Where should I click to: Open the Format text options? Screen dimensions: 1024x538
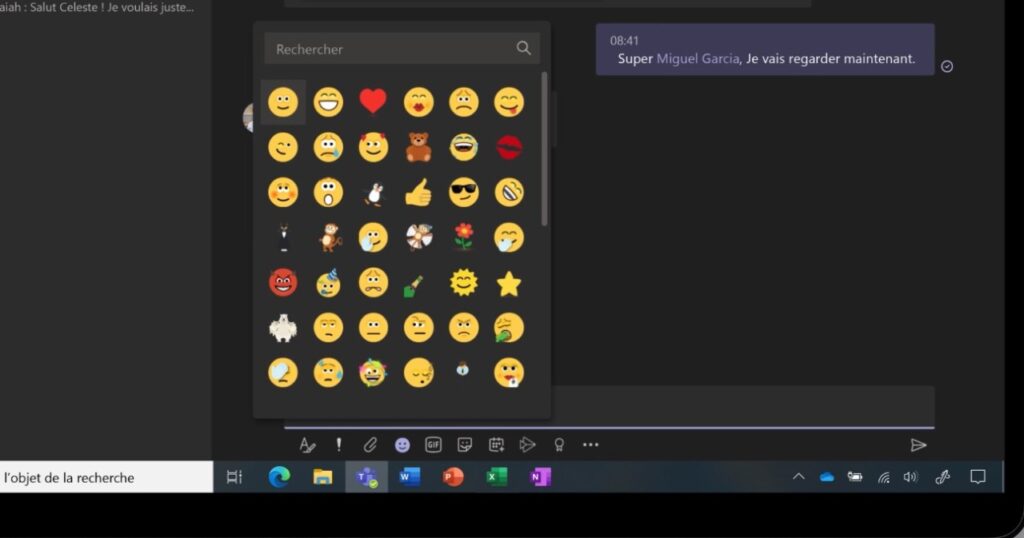click(307, 445)
